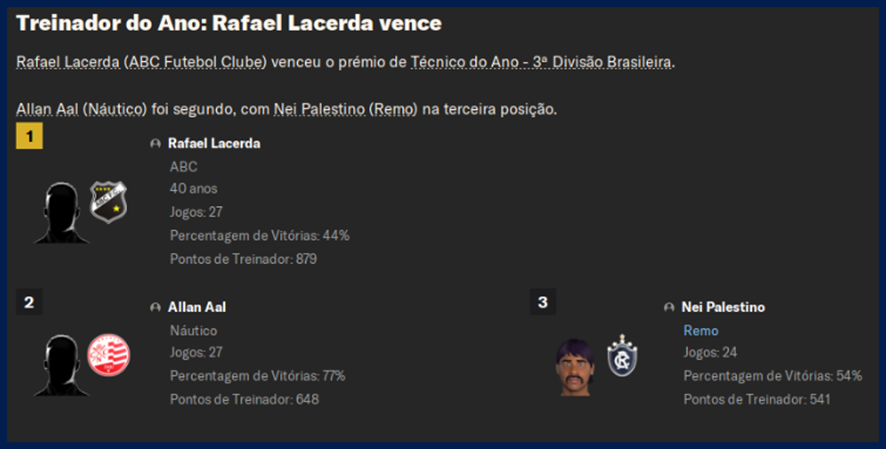Click ABC club crest badge
This screenshot has height=449, width=886.
tap(110, 204)
